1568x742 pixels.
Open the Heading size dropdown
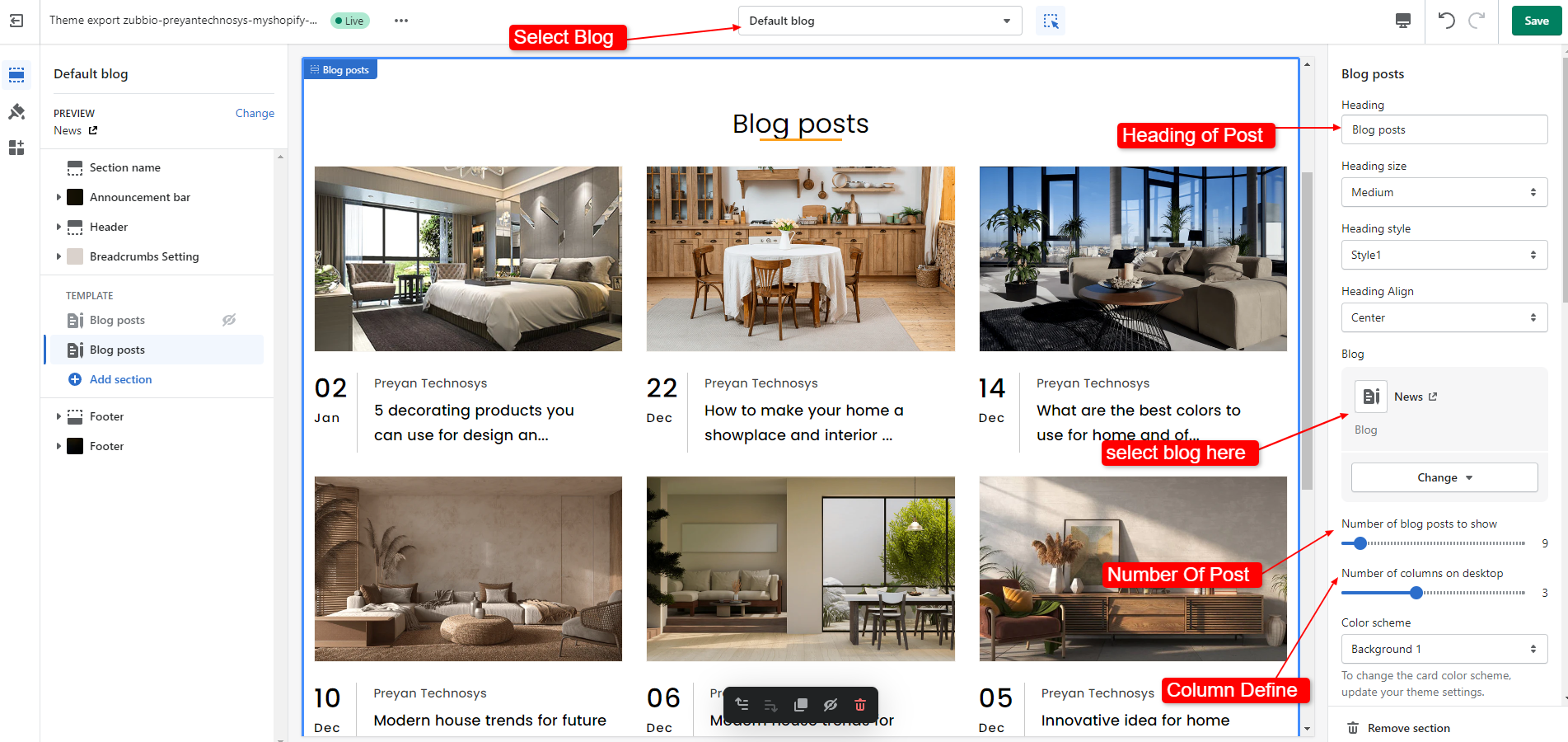[1444, 192]
